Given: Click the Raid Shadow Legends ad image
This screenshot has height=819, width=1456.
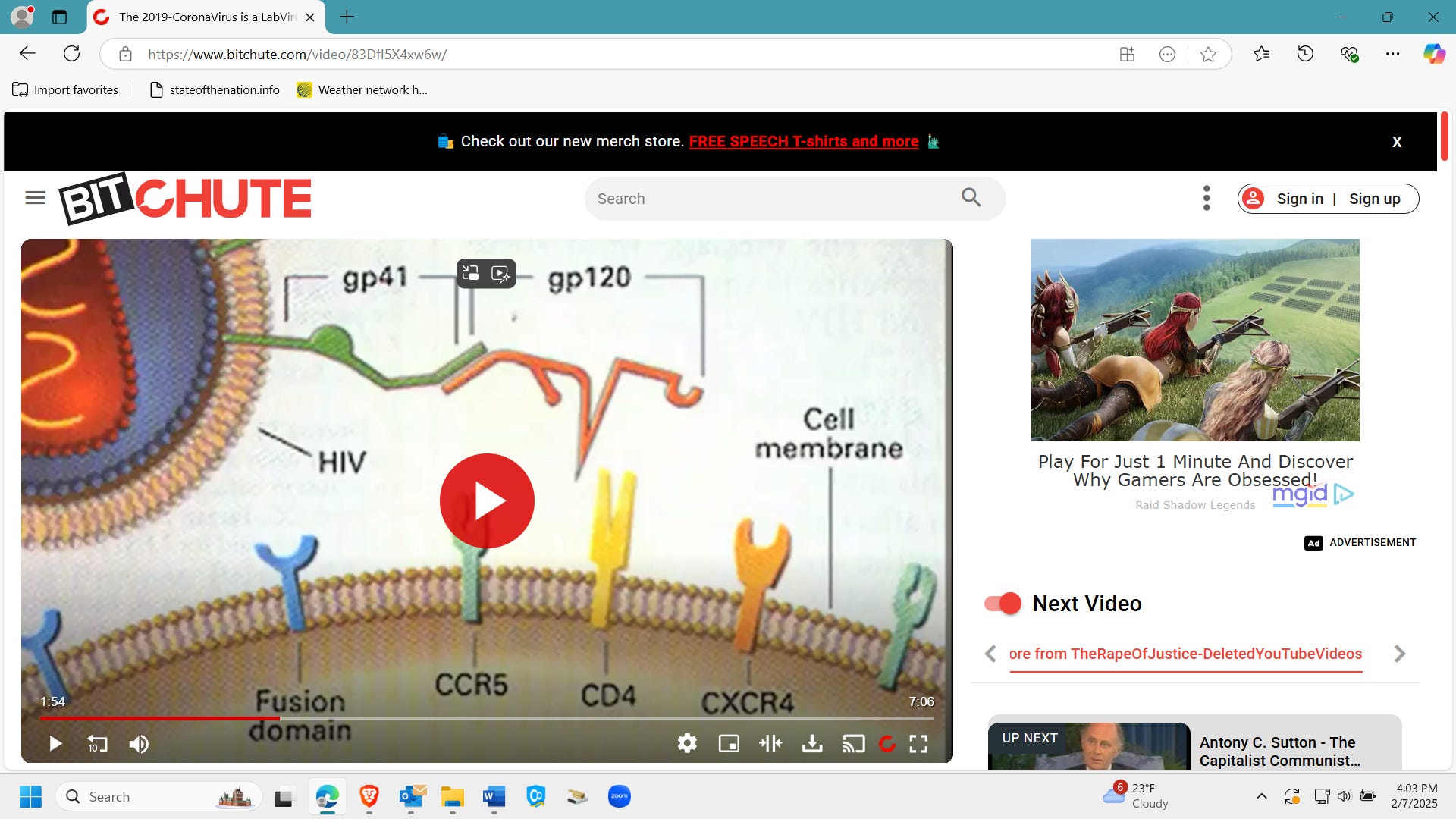Looking at the screenshot, I should pyautogui.click(x=1195, y=340).
